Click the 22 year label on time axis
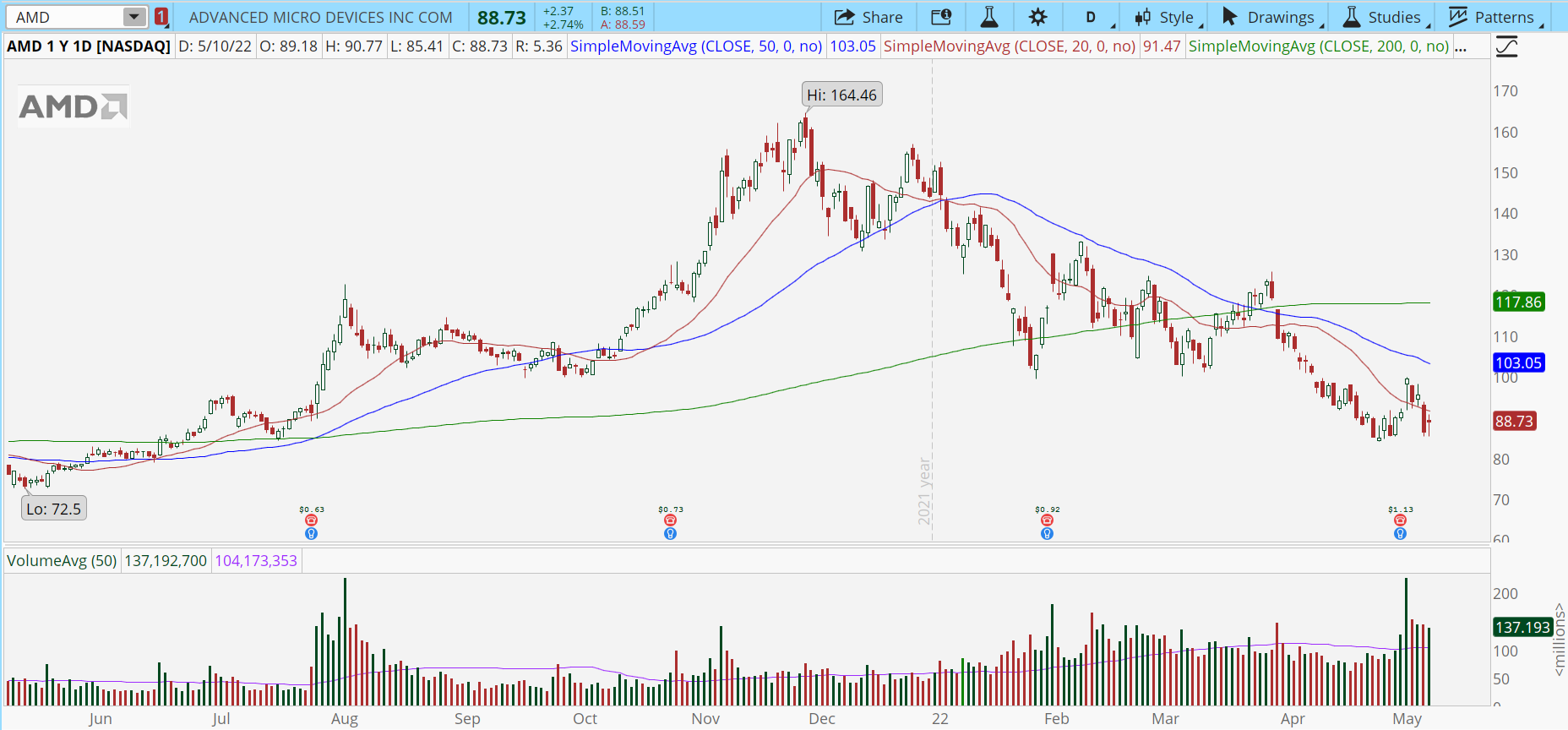Screen dimensions: 1568x730 940,718
